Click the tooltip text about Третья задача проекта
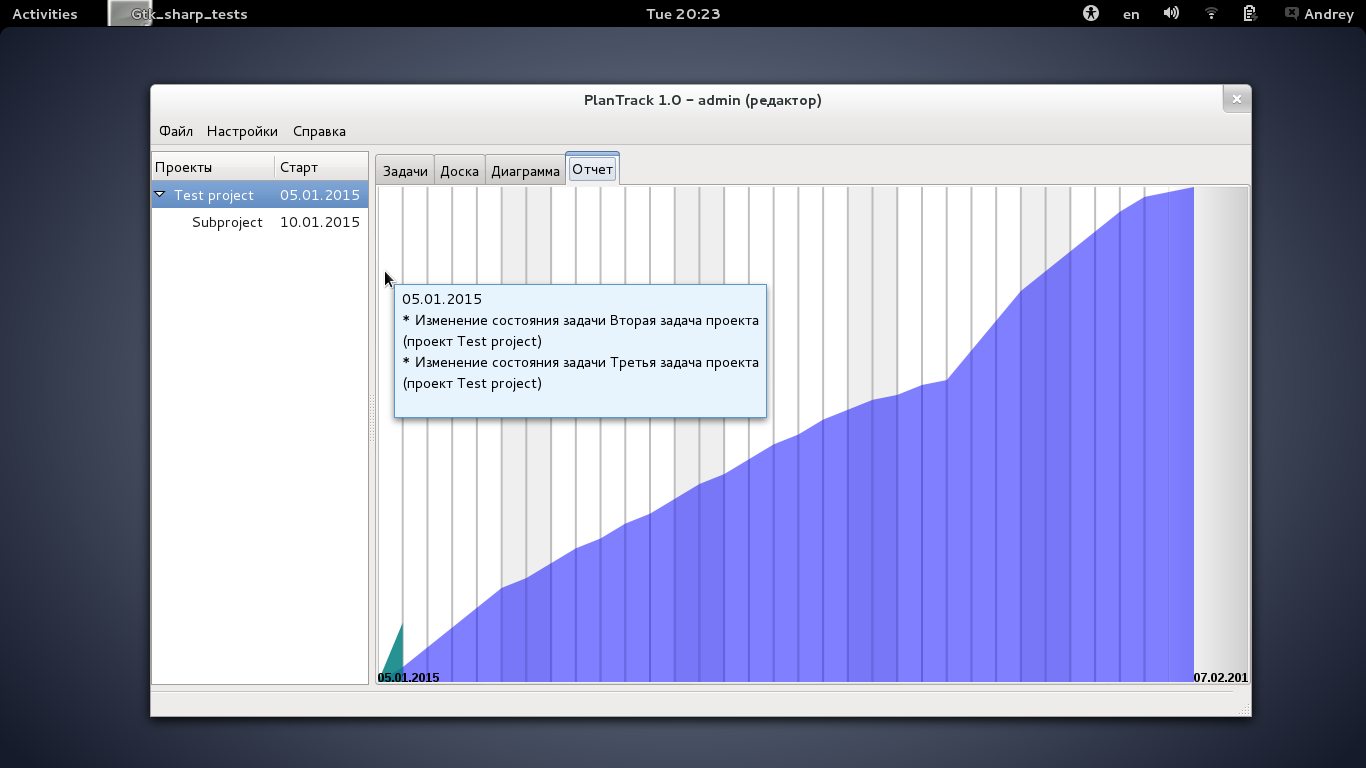Viewport: 1366px width, 768px height. pyautogui.click(x=581, y=373)
